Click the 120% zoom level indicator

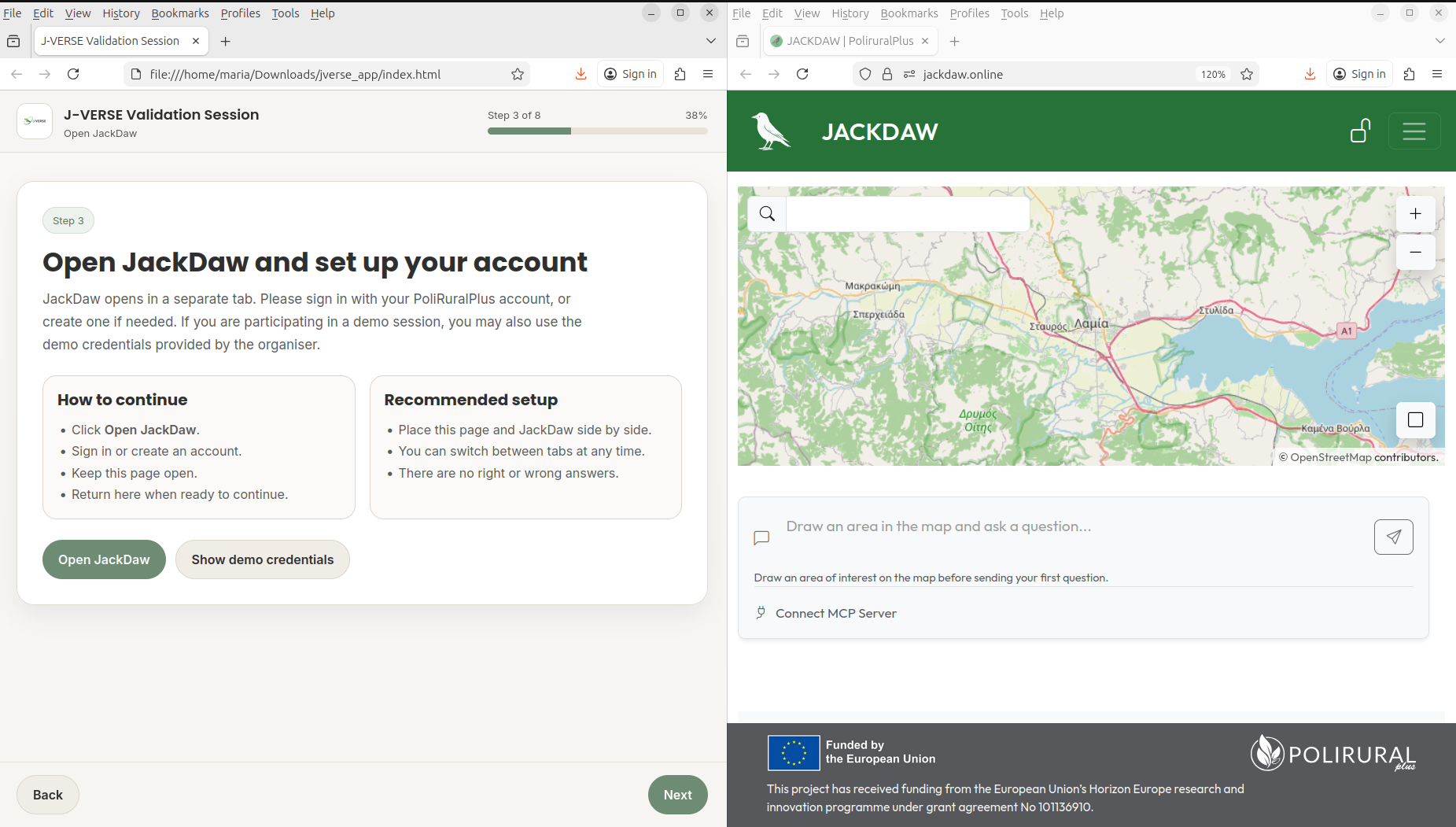click(1213, 74)
